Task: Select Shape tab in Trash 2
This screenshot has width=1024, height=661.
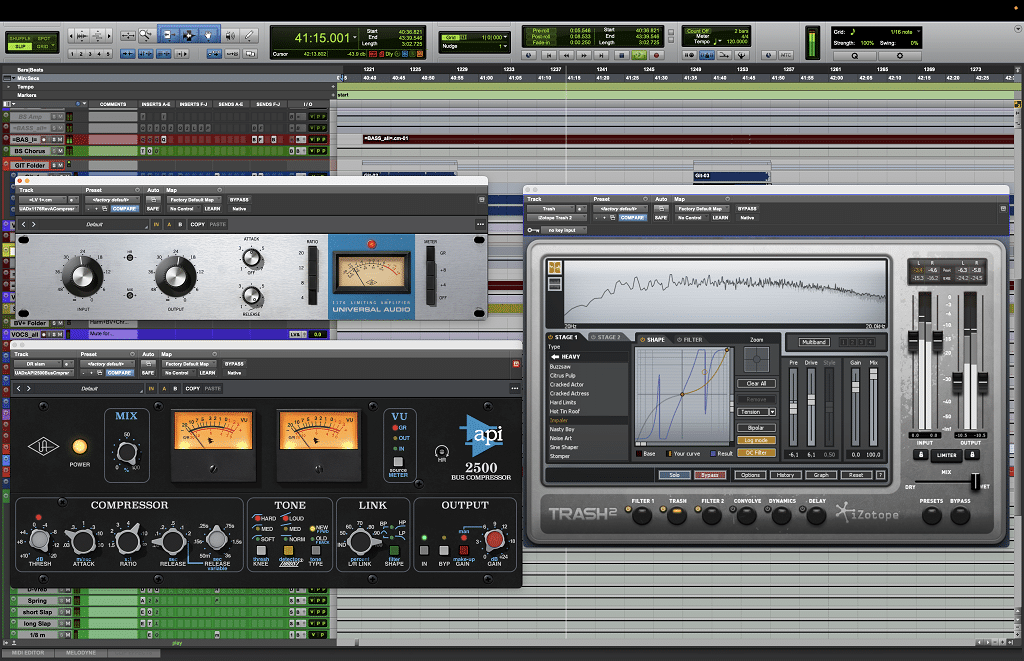Action: tap(652, 340)
